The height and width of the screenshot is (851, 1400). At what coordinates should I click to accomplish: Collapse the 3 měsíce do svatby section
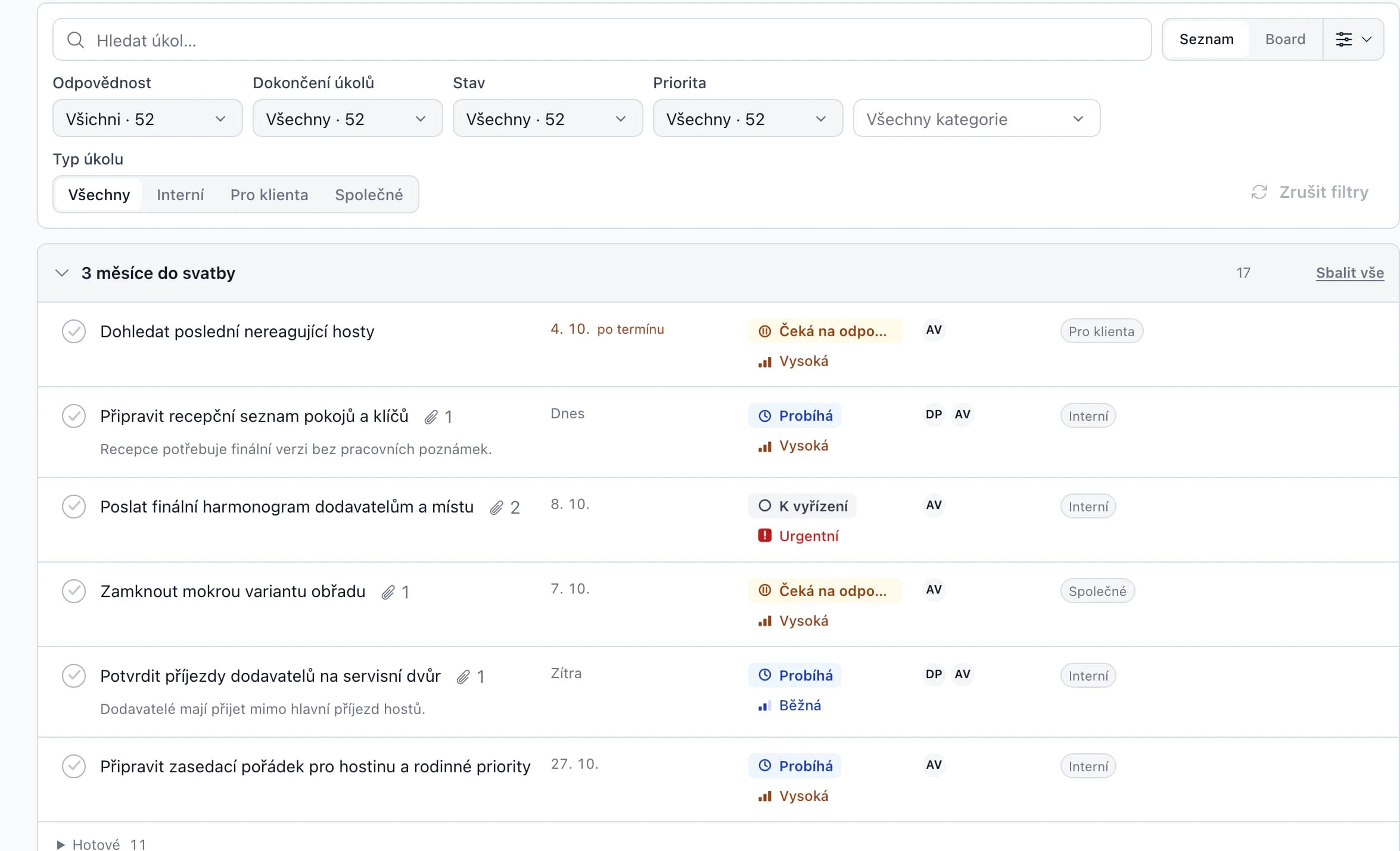pos(62,273)
